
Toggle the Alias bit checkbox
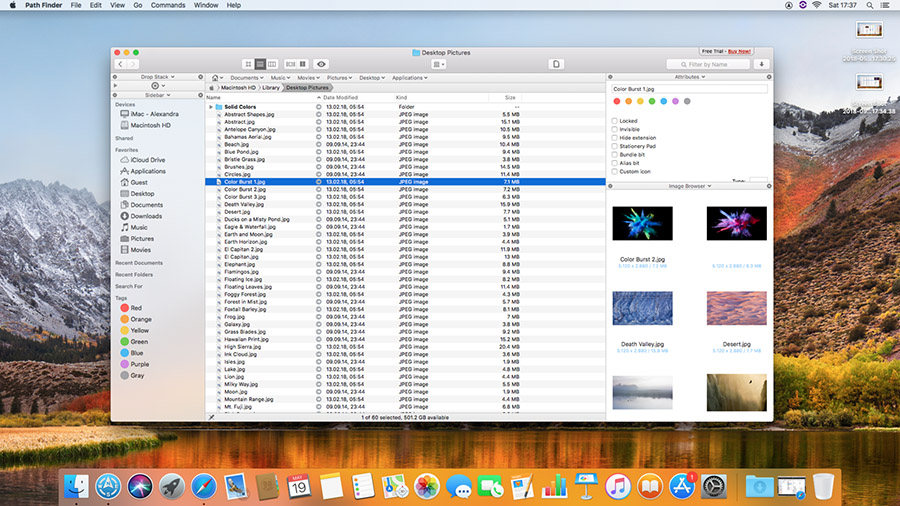(615, 163)
